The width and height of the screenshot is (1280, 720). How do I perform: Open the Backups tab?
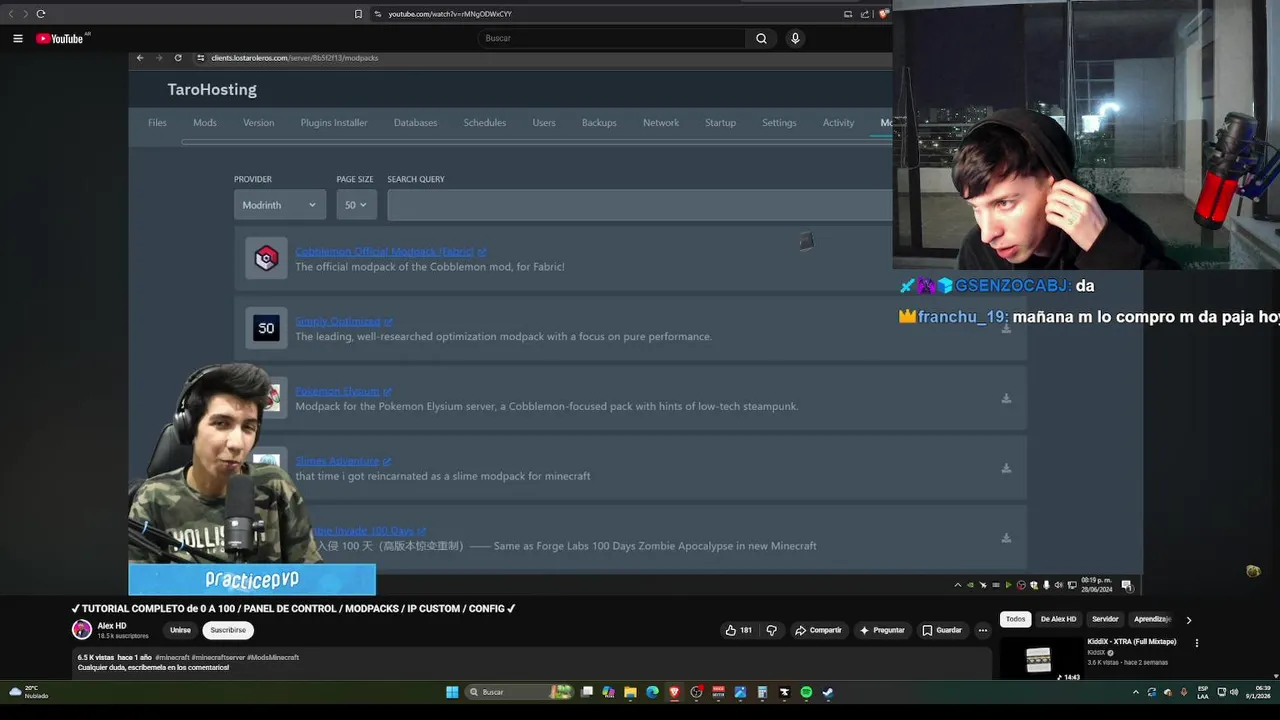[599, 123]
